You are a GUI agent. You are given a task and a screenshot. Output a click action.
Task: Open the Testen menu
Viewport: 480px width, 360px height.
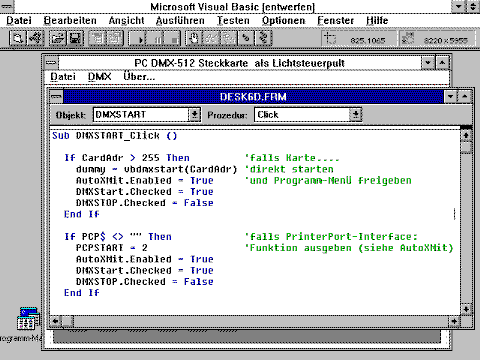pyautogui.click(x=233, y=20)
